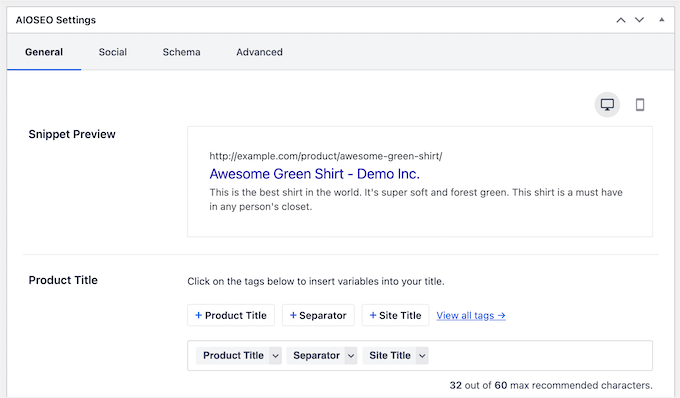The height and width of the screenshot is (398, 680).
Task: Move AIOSEO Settings panel down
Action: (x=639, y=20)
